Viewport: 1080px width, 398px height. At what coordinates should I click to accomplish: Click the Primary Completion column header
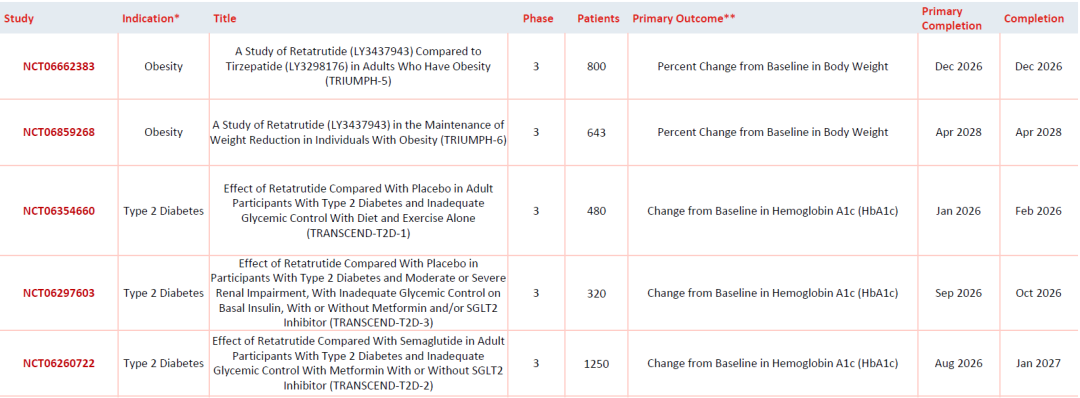tap(952, 19)
